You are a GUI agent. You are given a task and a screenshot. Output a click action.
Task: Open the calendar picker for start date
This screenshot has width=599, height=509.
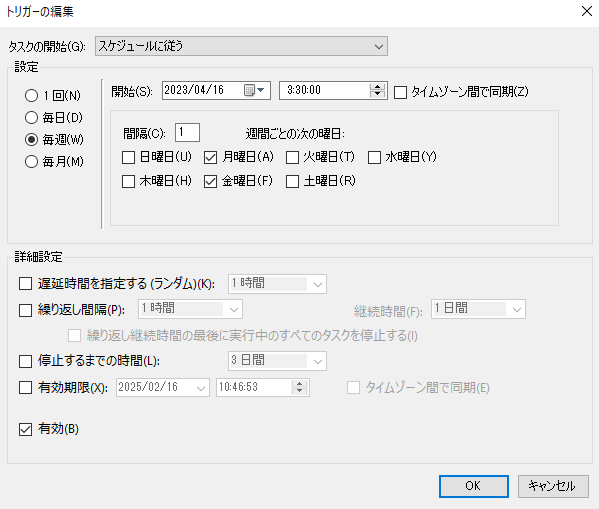point(254,90)
